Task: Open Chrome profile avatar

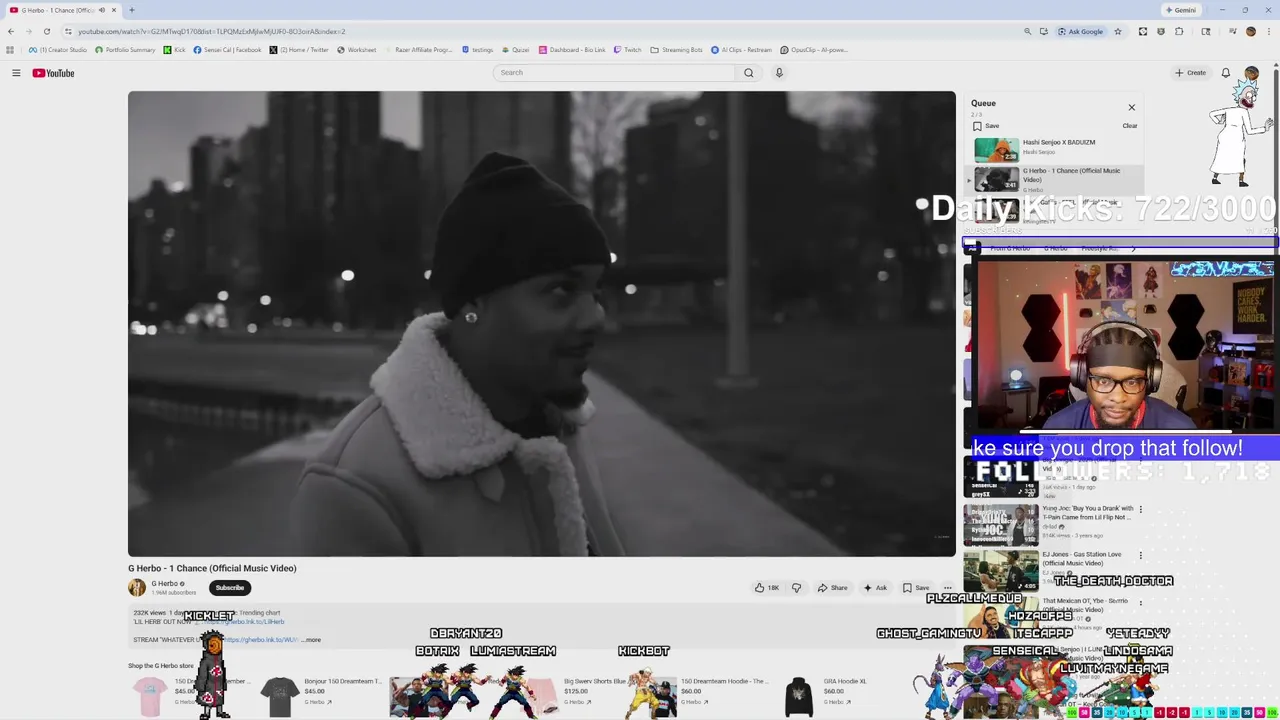Action: point(1250,31)
